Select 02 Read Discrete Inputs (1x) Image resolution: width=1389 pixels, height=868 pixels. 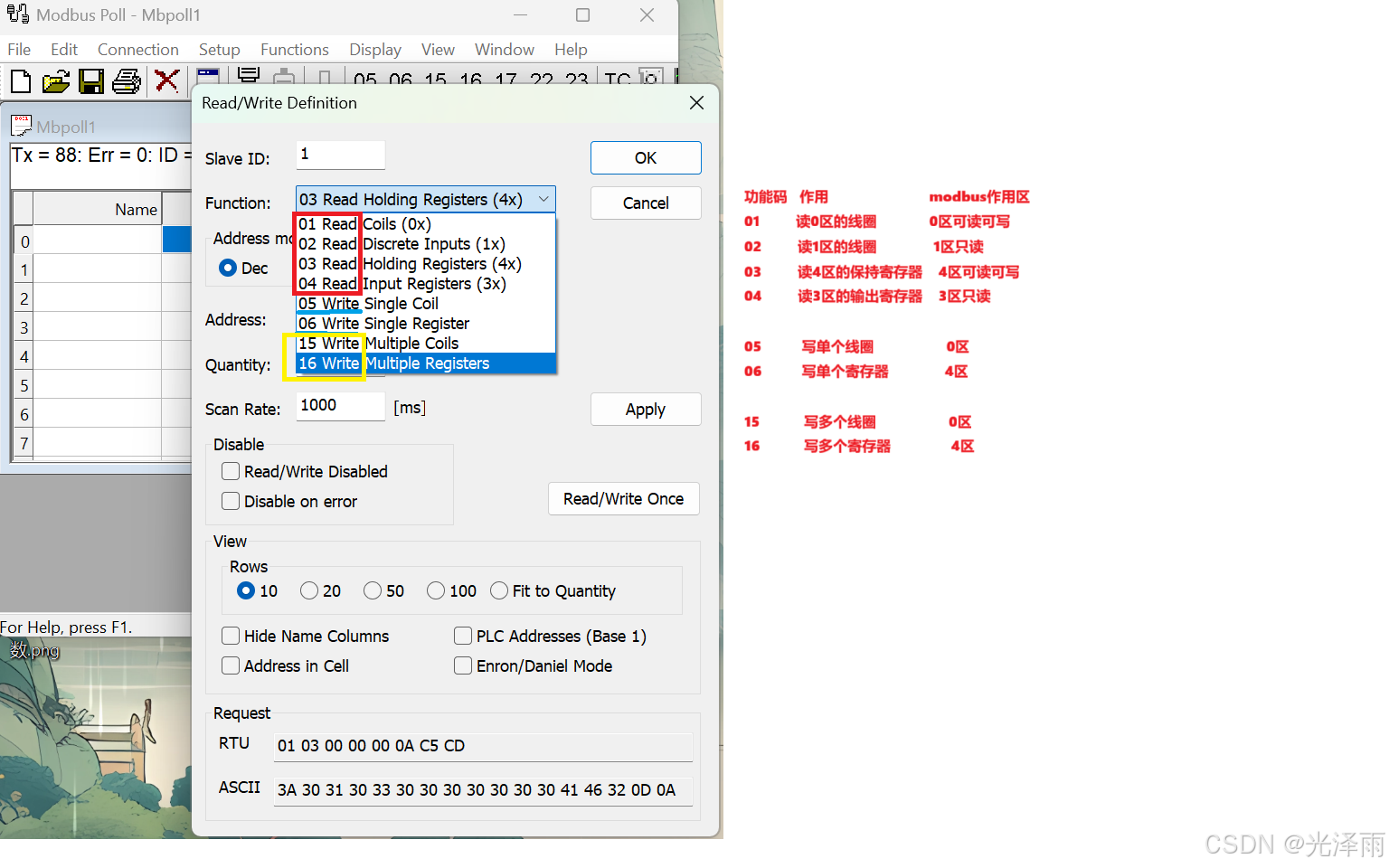[426, 243]
